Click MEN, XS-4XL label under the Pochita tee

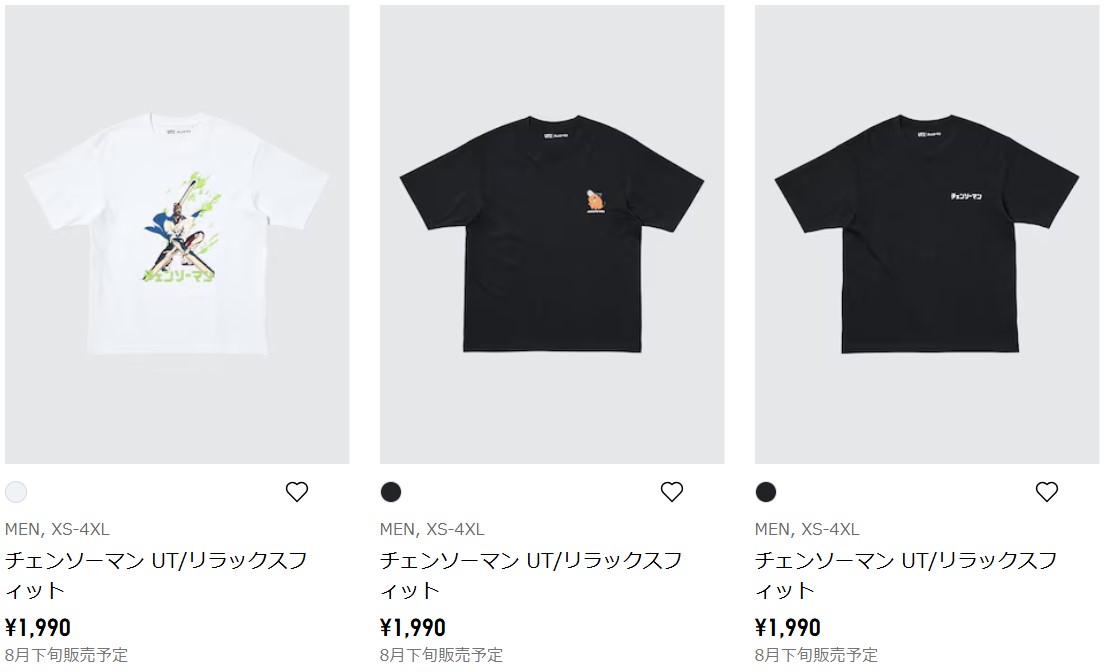tap(432, 529)
